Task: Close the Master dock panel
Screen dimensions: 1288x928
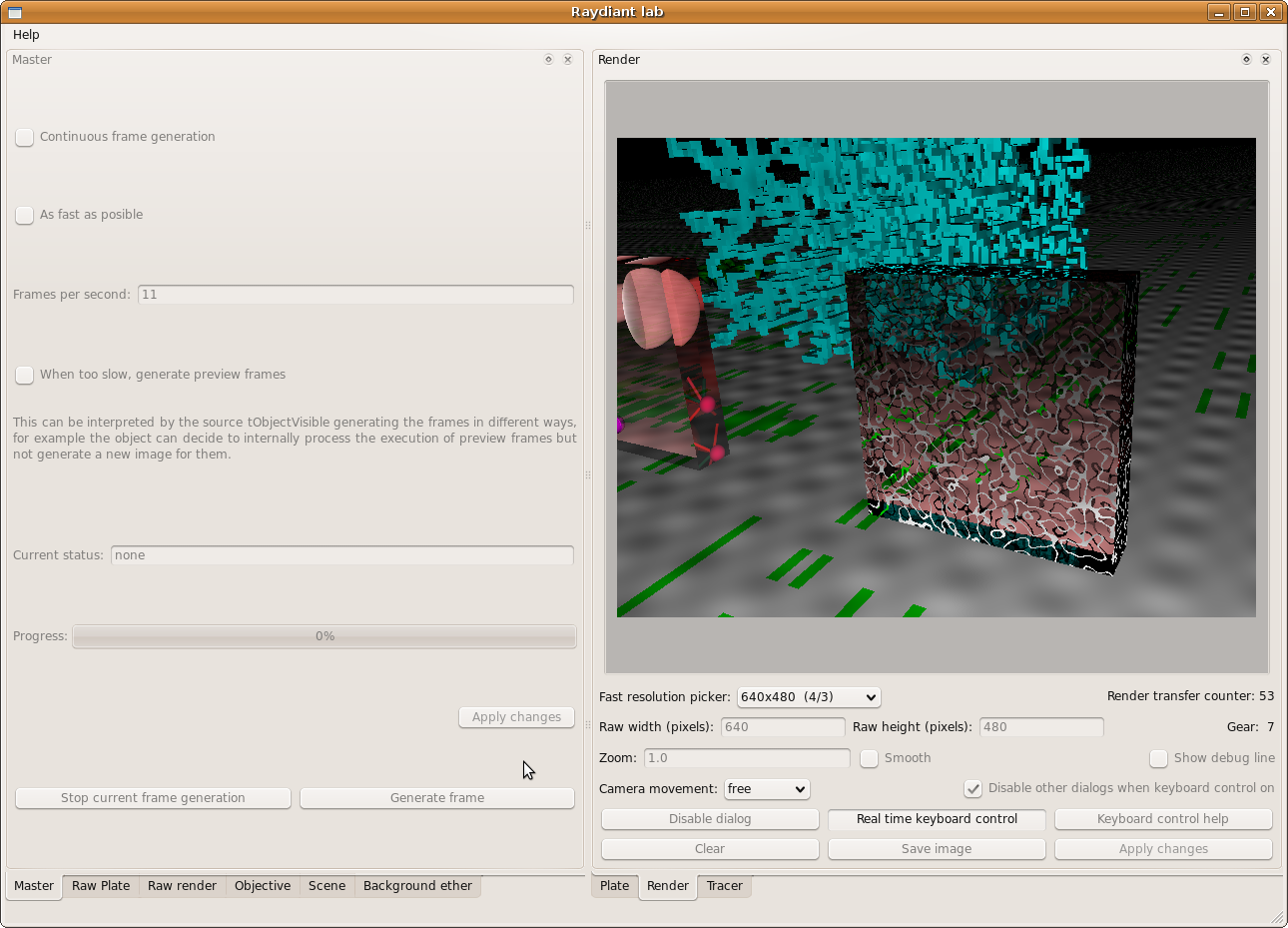Action: point(568,60)
